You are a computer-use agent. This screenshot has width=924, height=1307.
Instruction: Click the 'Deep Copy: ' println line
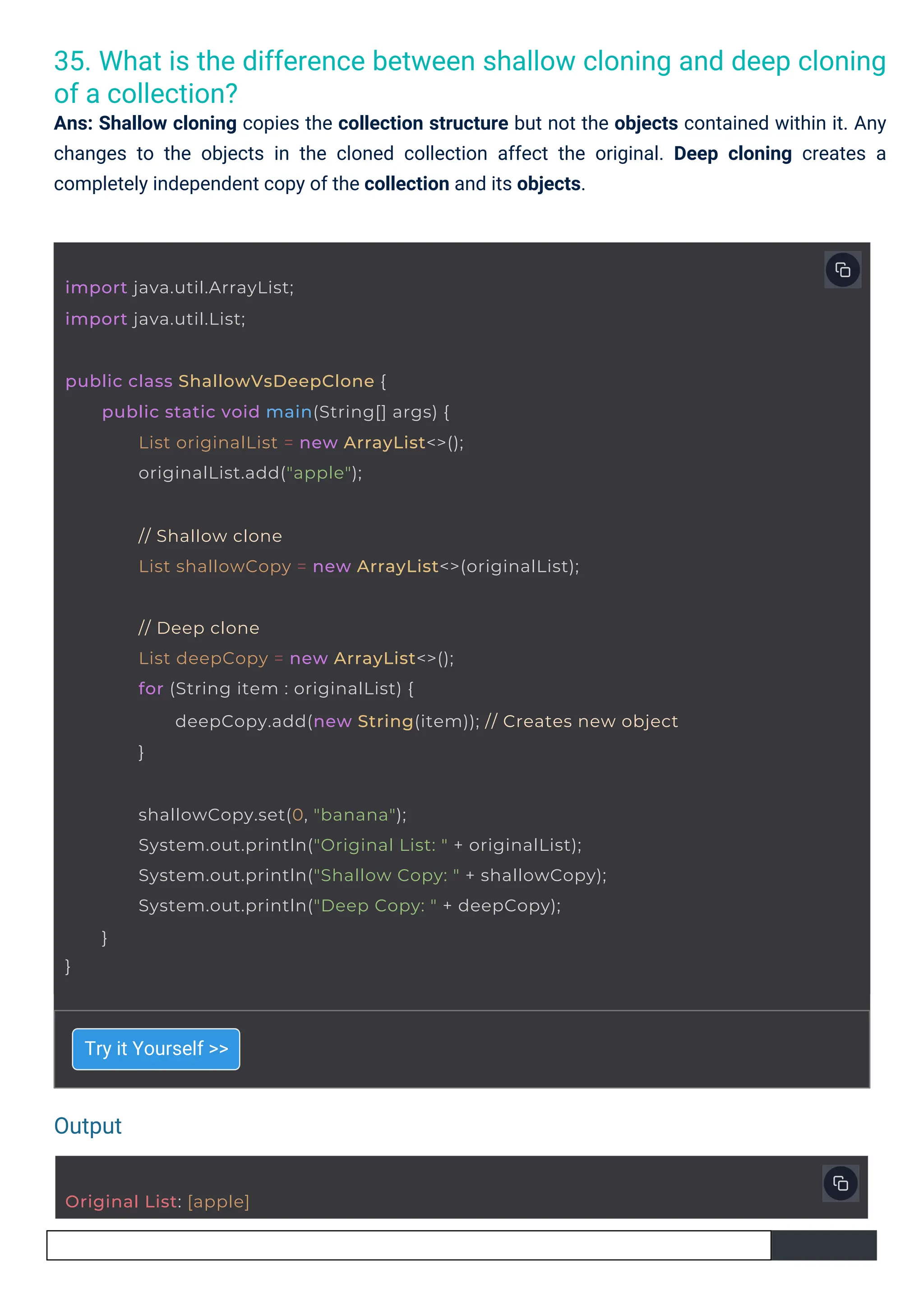coord(349,906)
